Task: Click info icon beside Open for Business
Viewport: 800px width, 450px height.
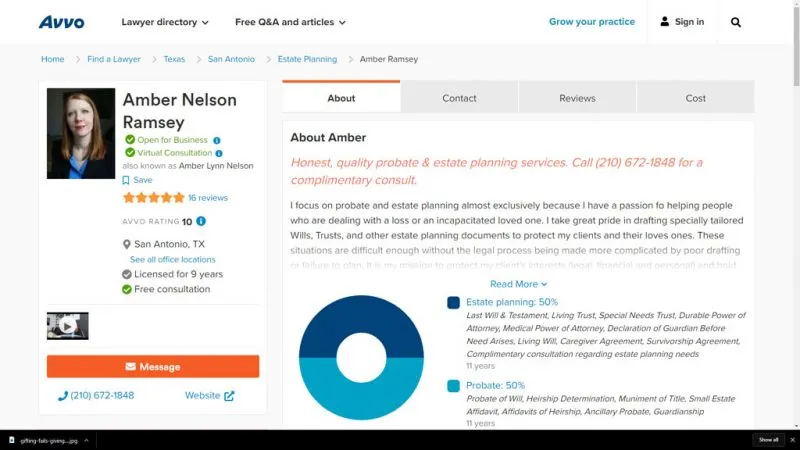Action: tap(217, 140)
